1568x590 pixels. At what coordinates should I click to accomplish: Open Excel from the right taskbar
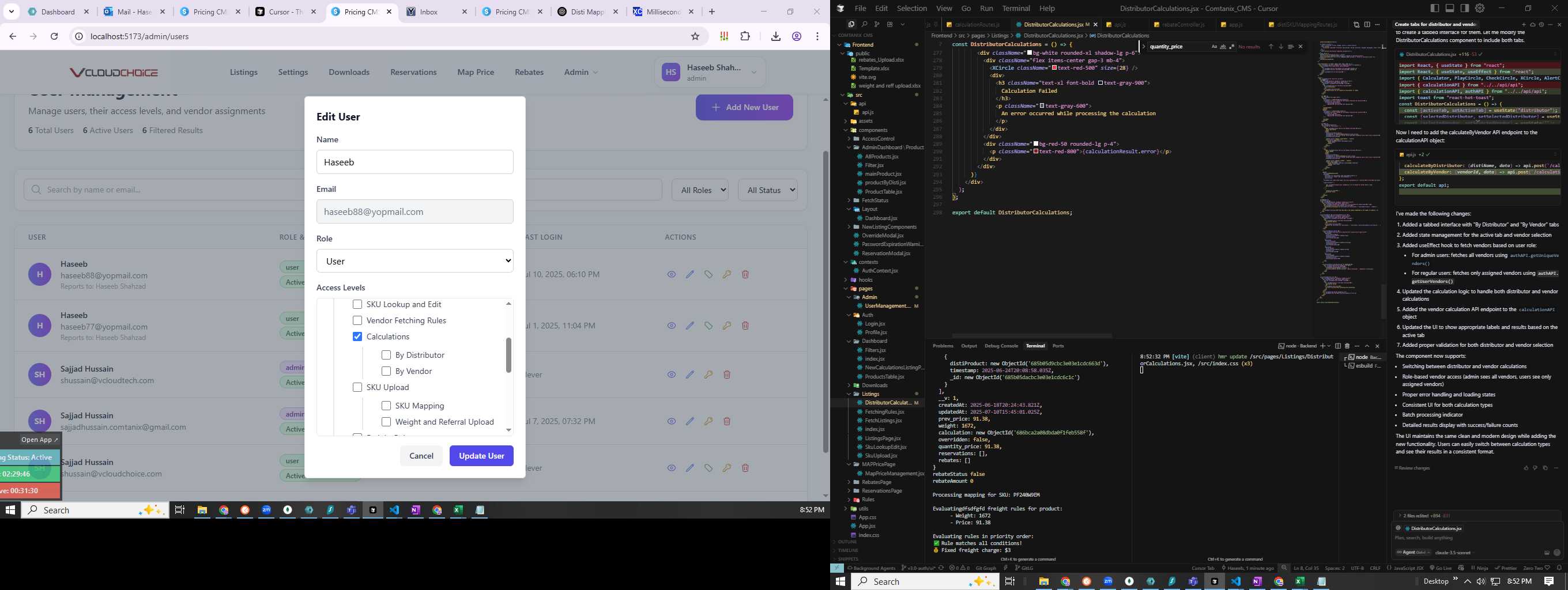(1299, 581)
